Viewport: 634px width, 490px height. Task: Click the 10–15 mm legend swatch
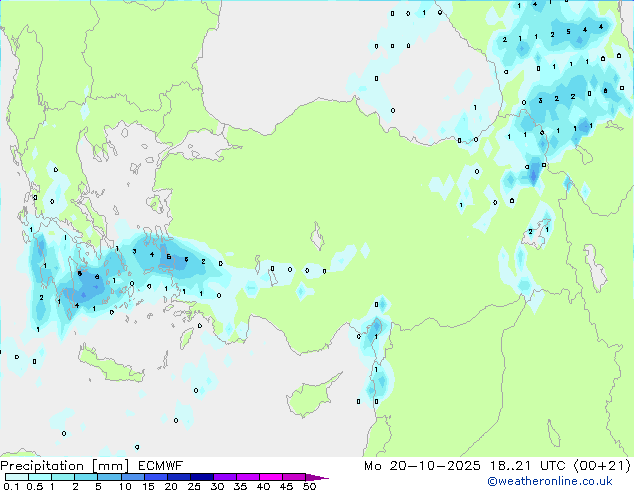pyautogui.click(x=132, y=477)
